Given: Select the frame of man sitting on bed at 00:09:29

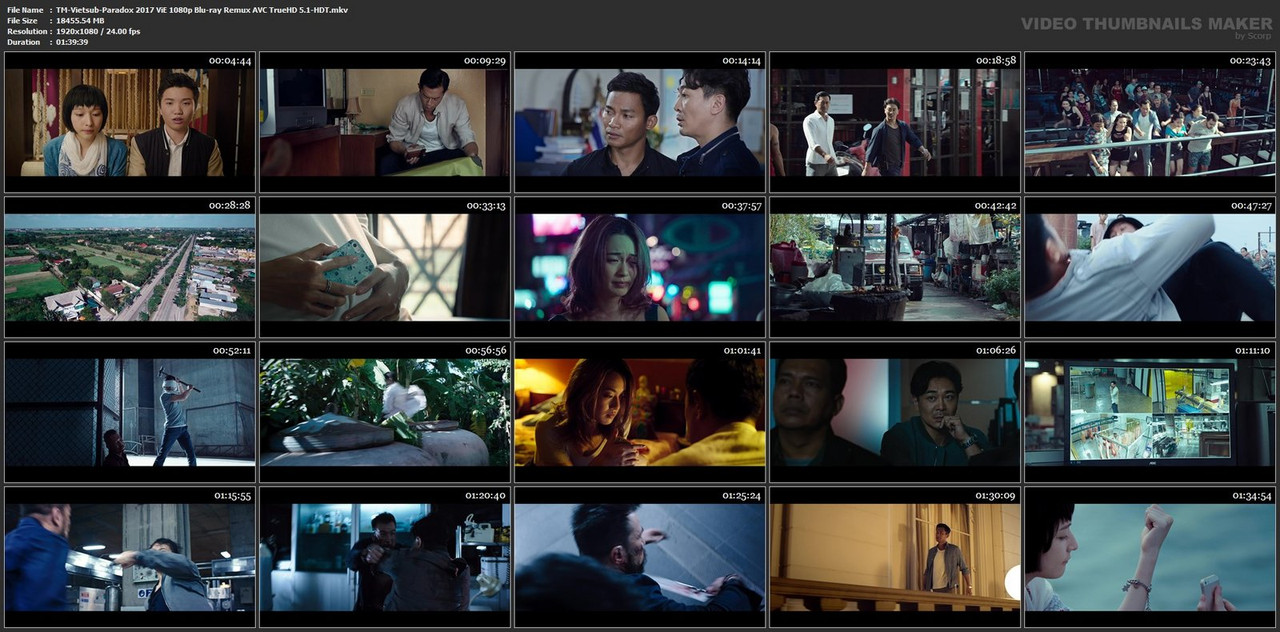Looking at the screenshot, I should tap(385, 122).
